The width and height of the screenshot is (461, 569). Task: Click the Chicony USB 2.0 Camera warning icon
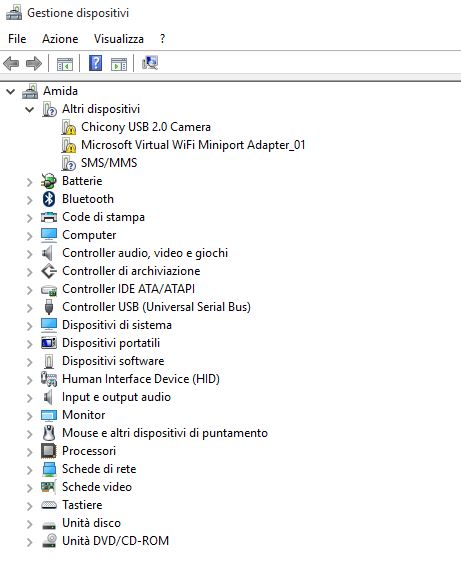point(69,127)
